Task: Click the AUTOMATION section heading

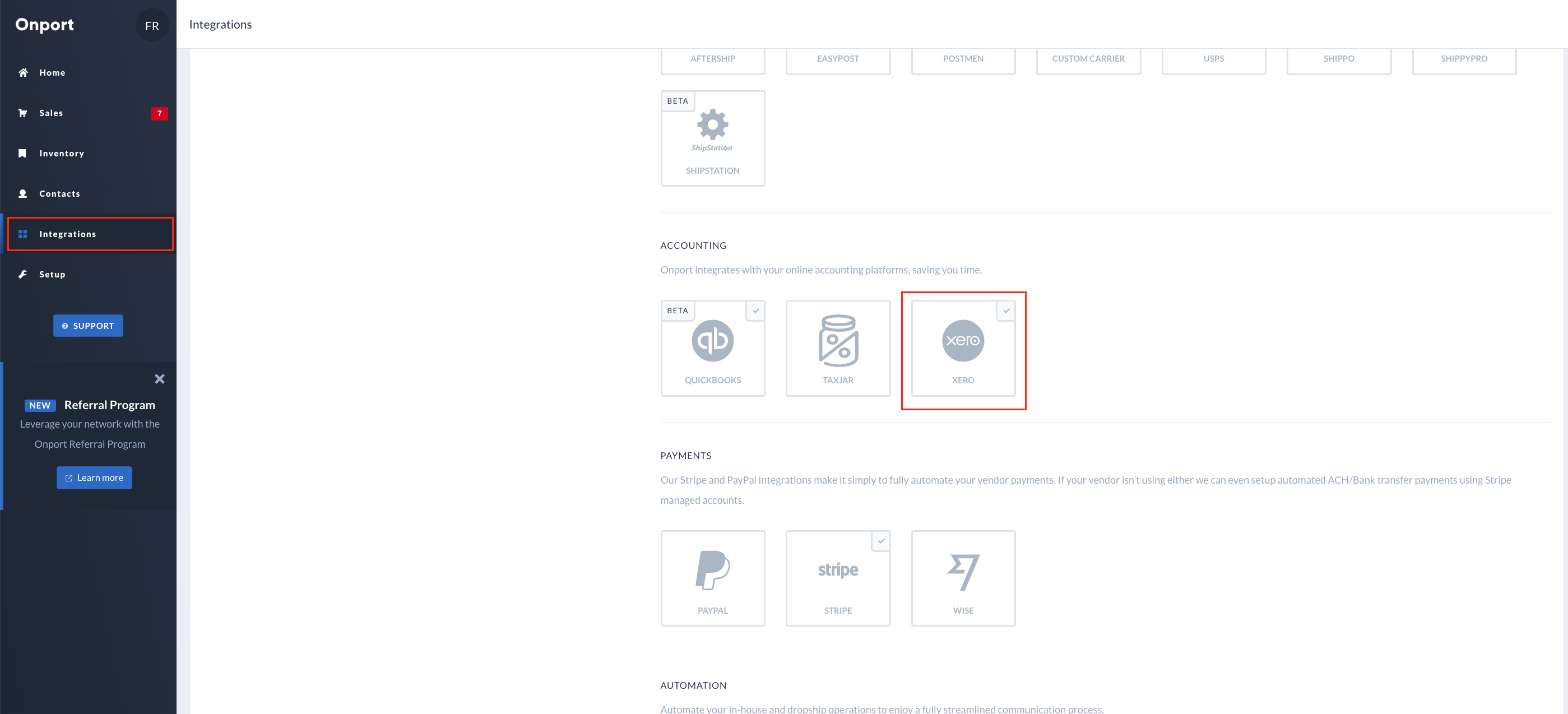Action: tap(693, 685)
